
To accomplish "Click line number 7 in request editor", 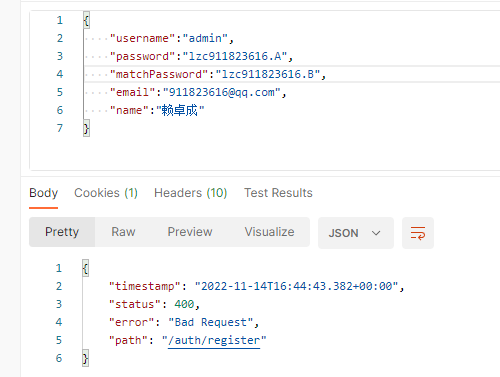I will pyautogui.click(x=60, y=128).
